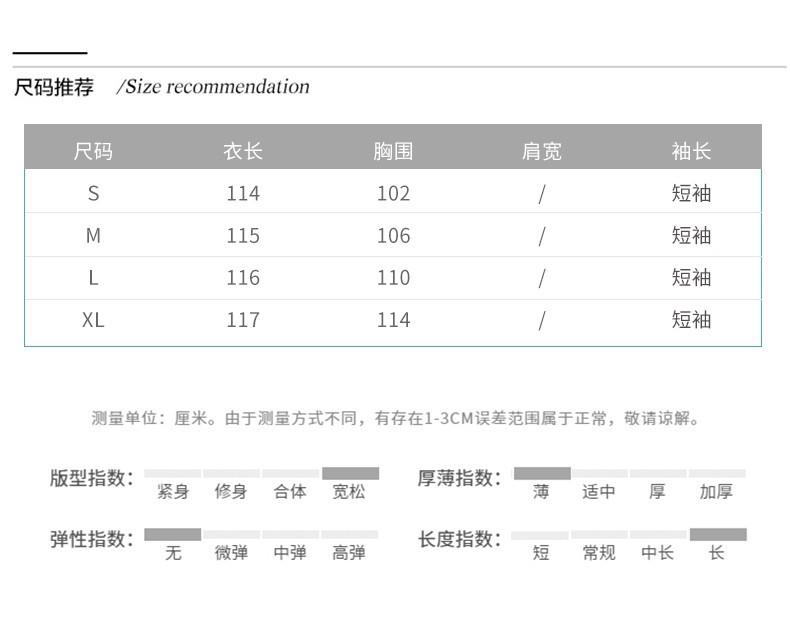
Task: Click the 短袖 cell in the M row
Action: click(691, 236)
